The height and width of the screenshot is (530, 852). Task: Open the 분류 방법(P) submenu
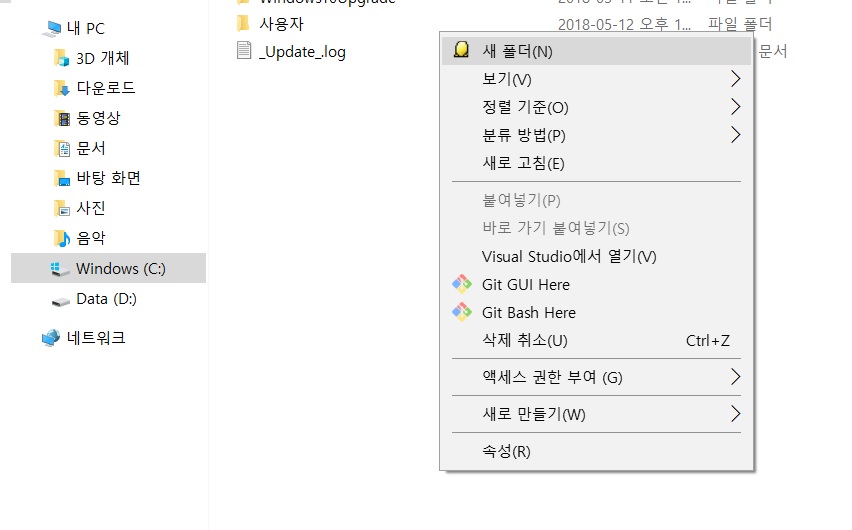596,135
